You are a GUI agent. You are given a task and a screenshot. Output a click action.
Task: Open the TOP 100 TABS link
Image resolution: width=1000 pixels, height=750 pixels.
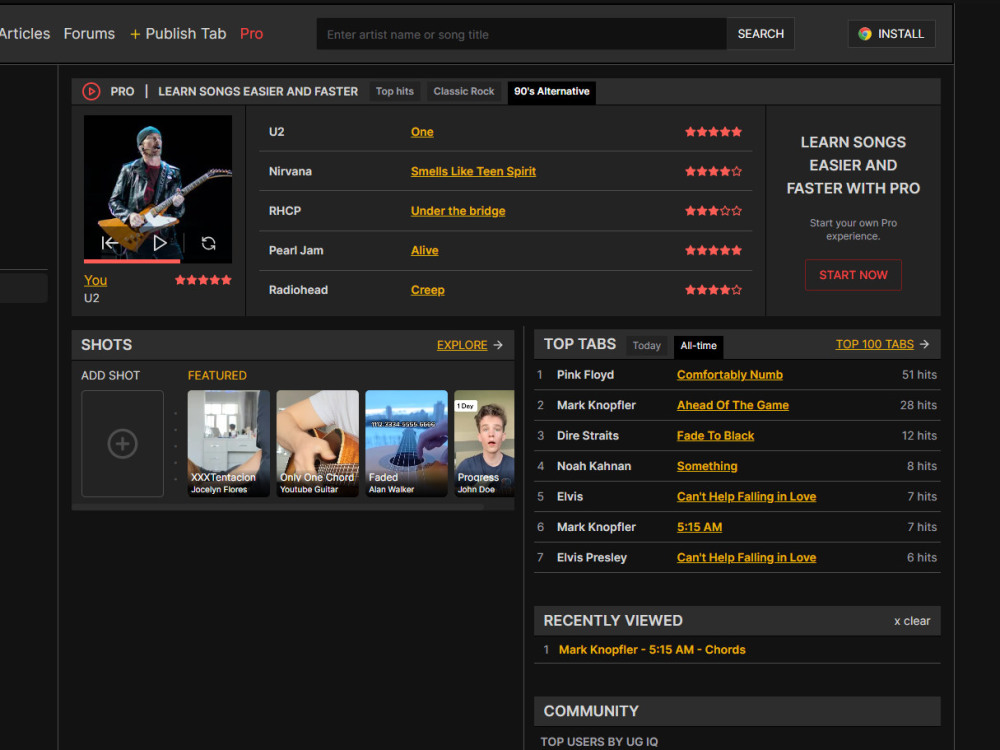point(874,344)
